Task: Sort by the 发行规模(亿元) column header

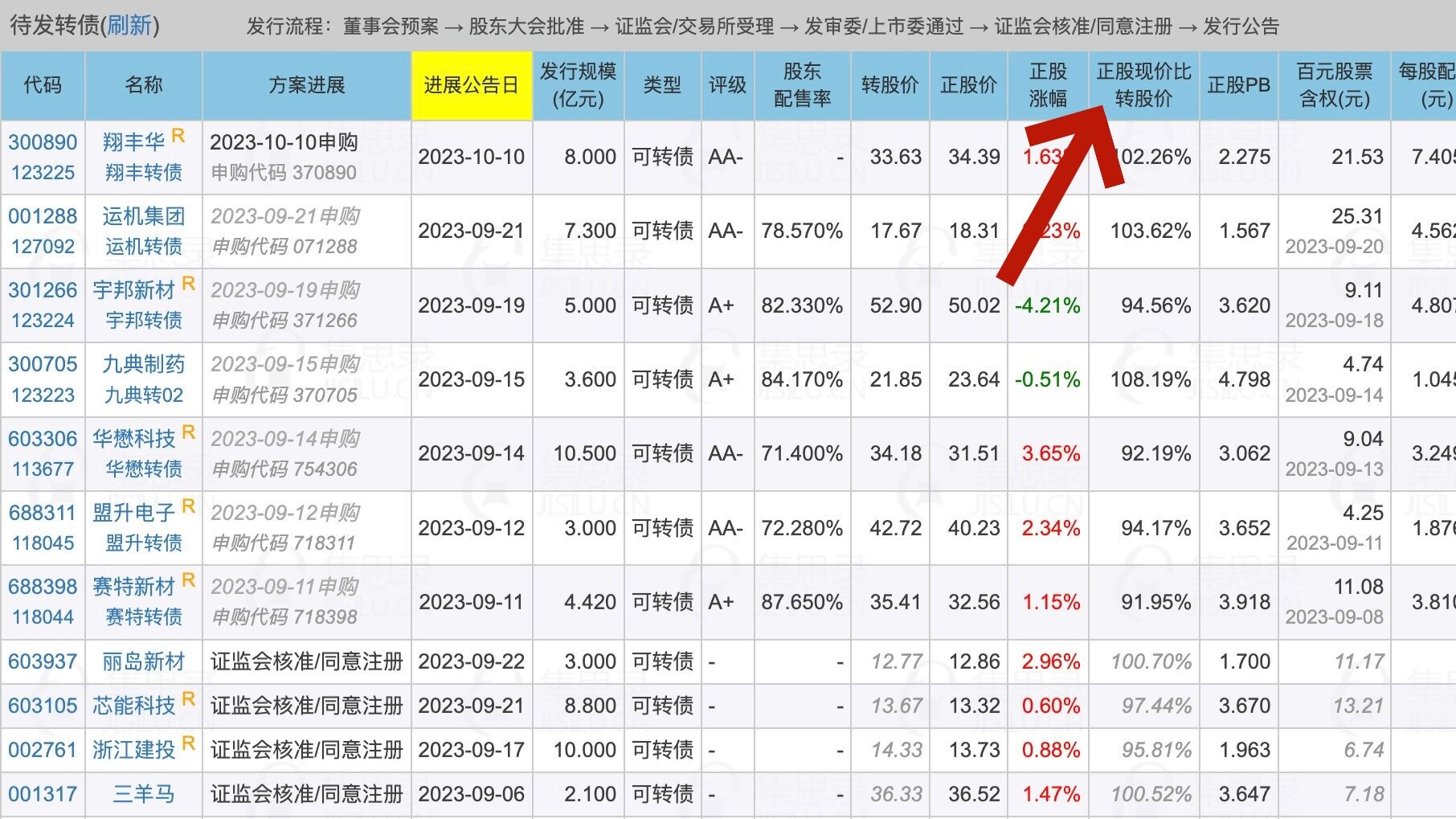Action: tap(579, 85)
